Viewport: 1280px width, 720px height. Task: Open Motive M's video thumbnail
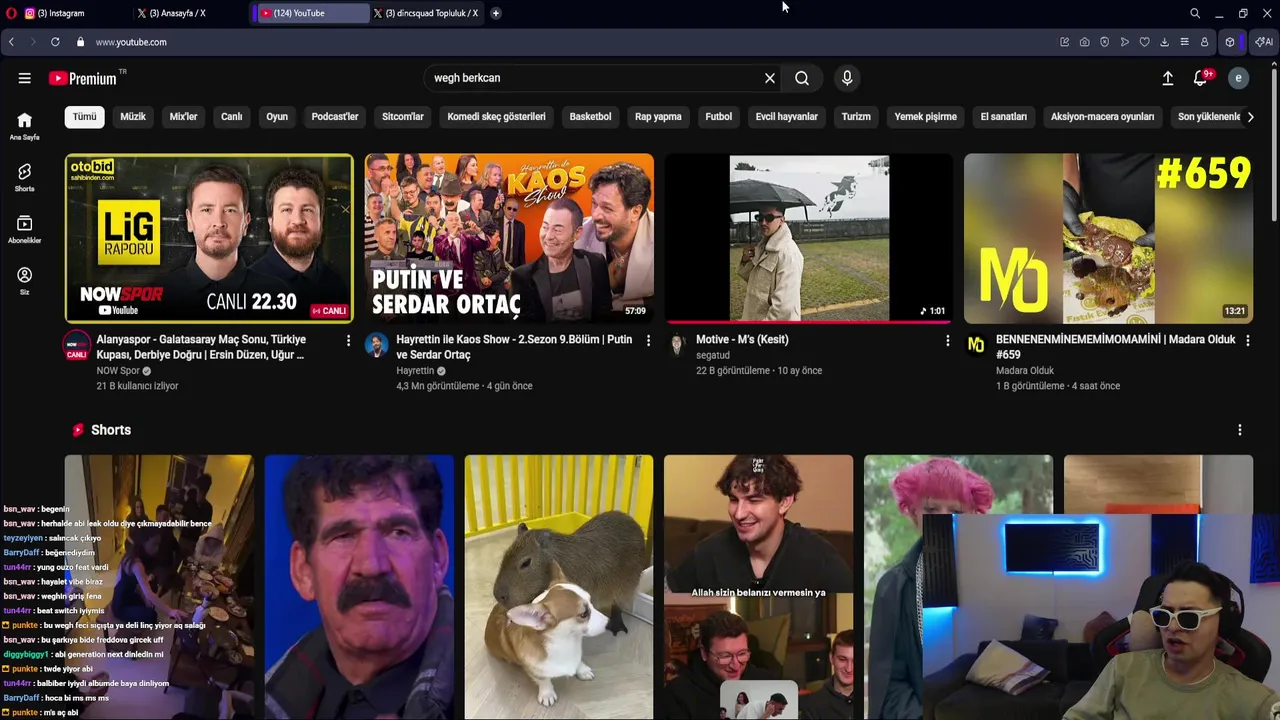point(809,238)
